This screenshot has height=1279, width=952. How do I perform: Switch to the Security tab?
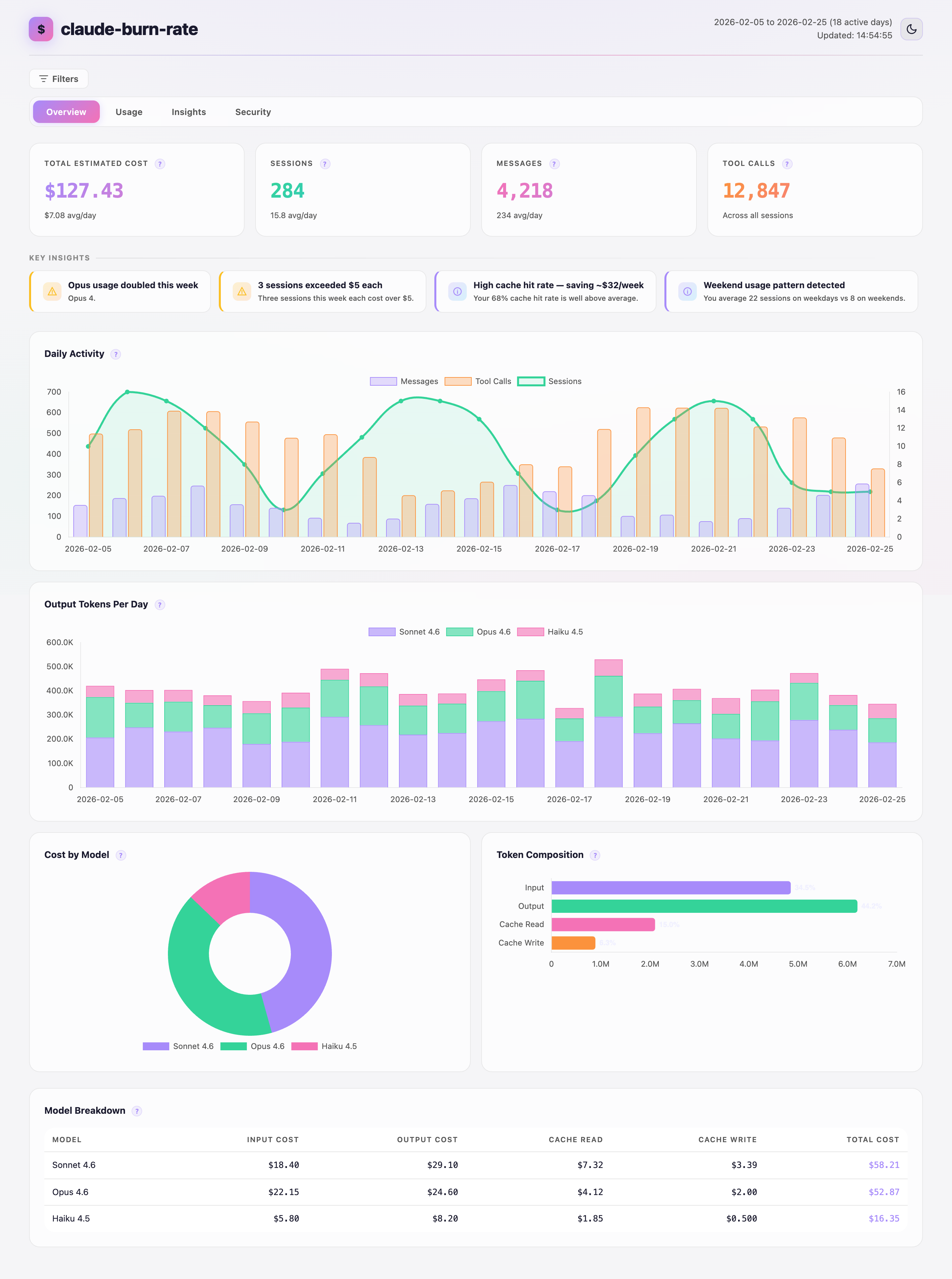click(253, 112)
